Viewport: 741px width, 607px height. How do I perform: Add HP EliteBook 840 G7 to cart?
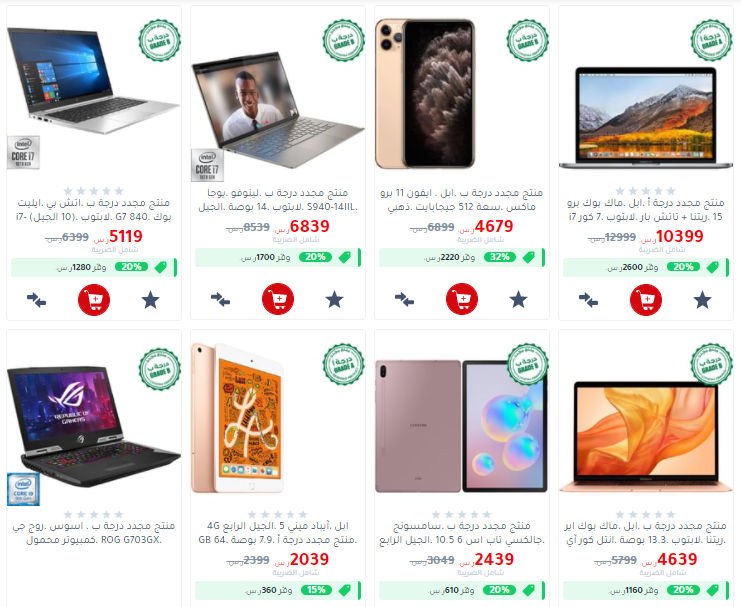coord(94,300)
